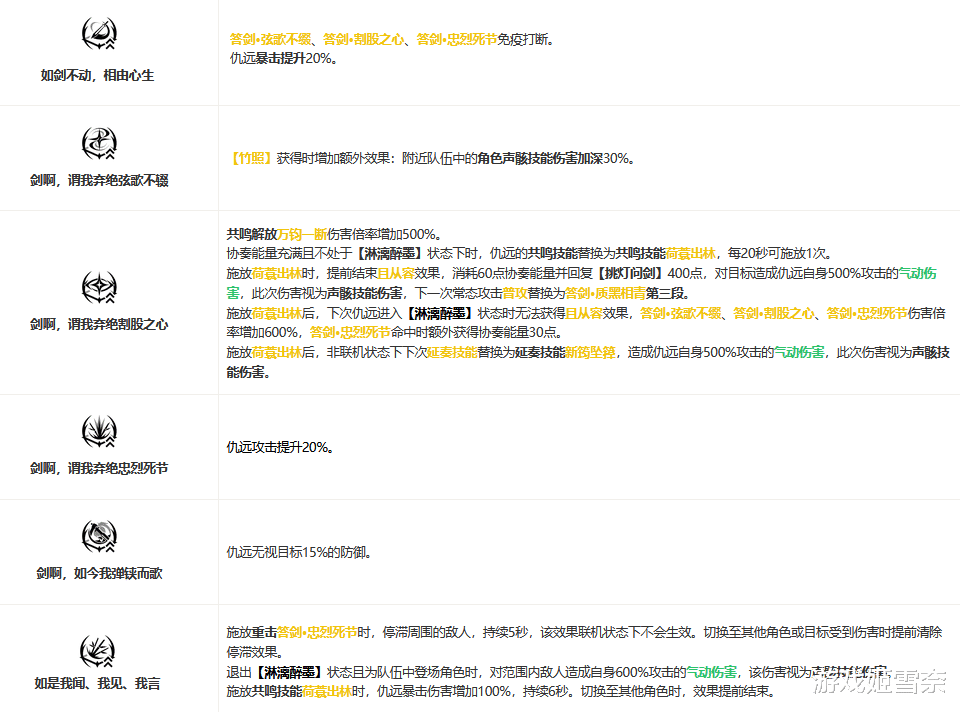Select the text 仇远攻击提升20%。
The width and height of the screenshot is (960, 712).
coord(280,448)
